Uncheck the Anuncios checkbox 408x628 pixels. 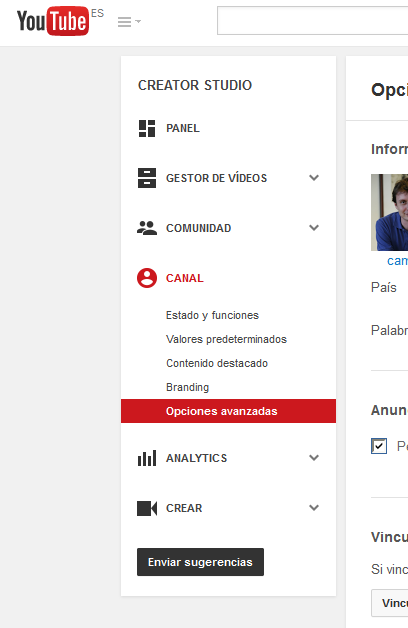(x=379, y=446)
